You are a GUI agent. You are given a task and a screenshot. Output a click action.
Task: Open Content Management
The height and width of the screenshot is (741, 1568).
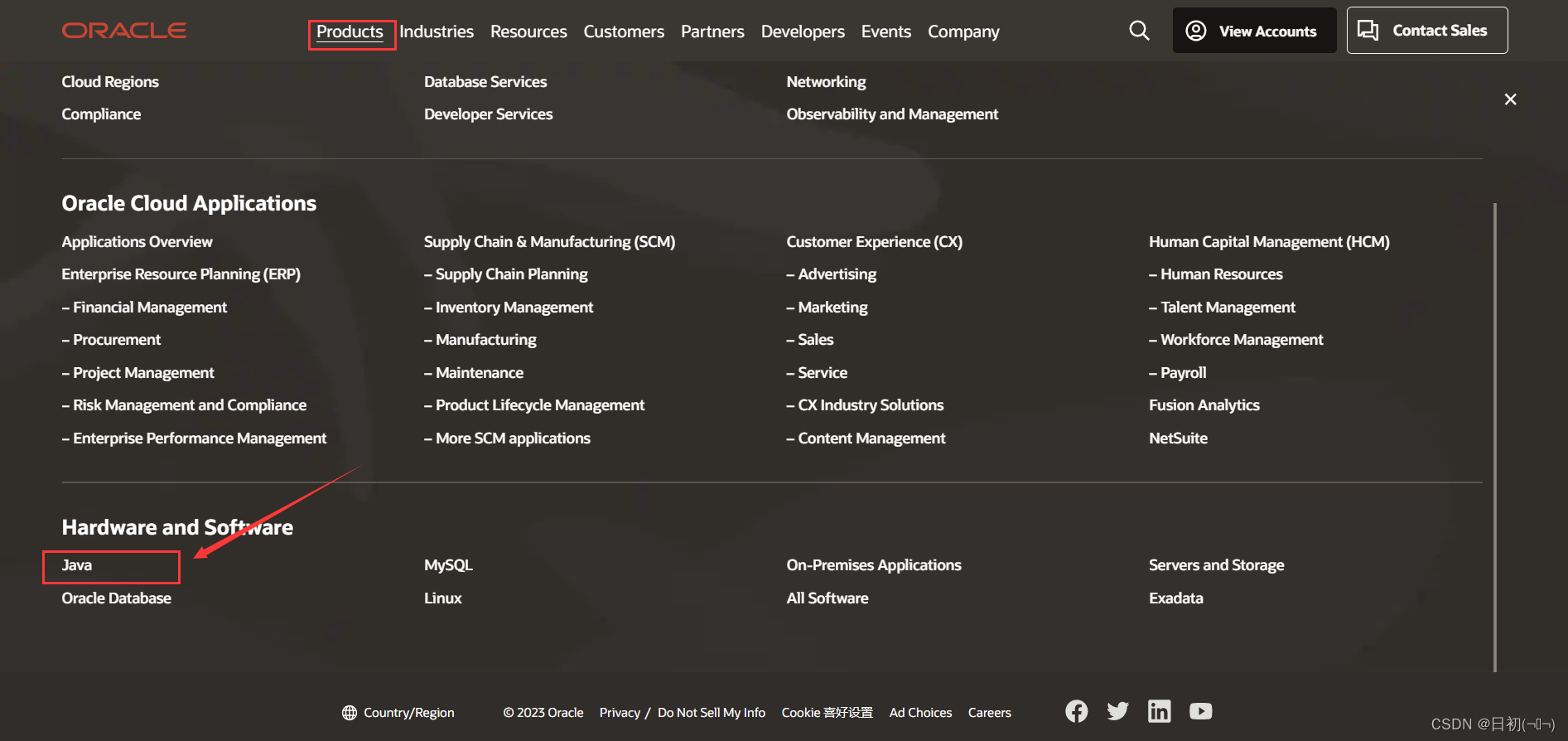tap(866, 438)
